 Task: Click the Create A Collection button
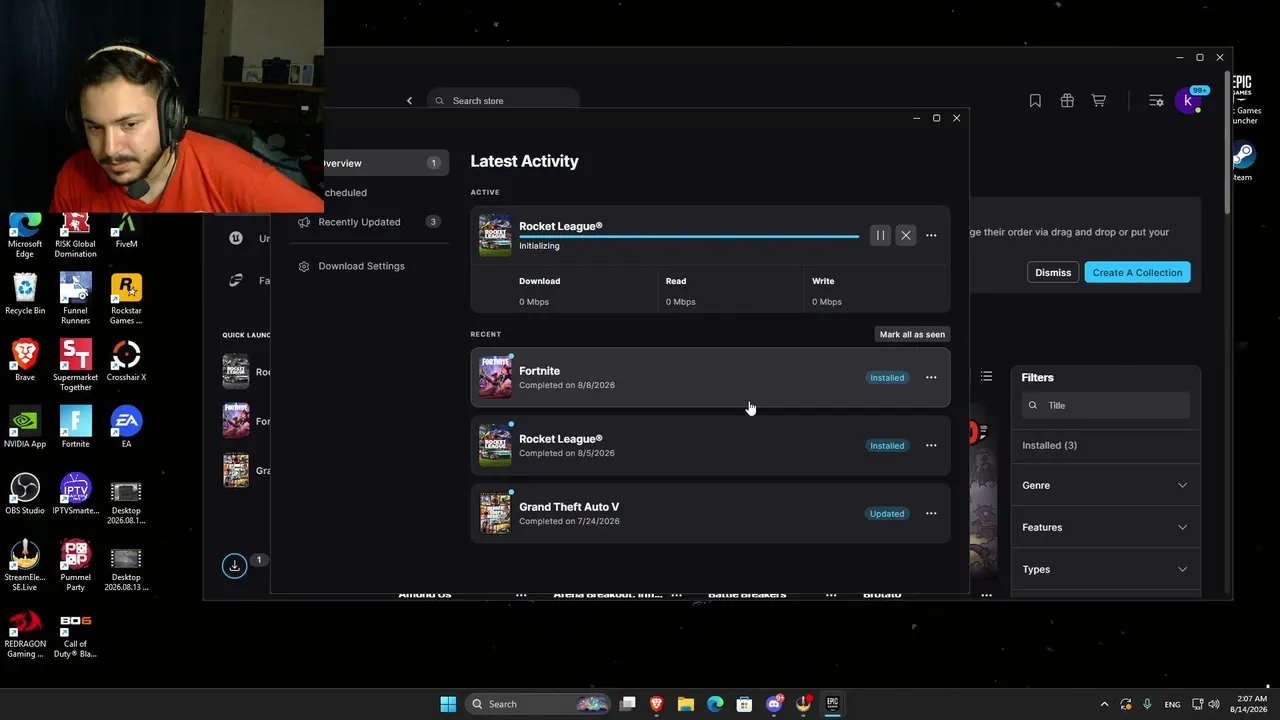click(x=1137, y=273)
